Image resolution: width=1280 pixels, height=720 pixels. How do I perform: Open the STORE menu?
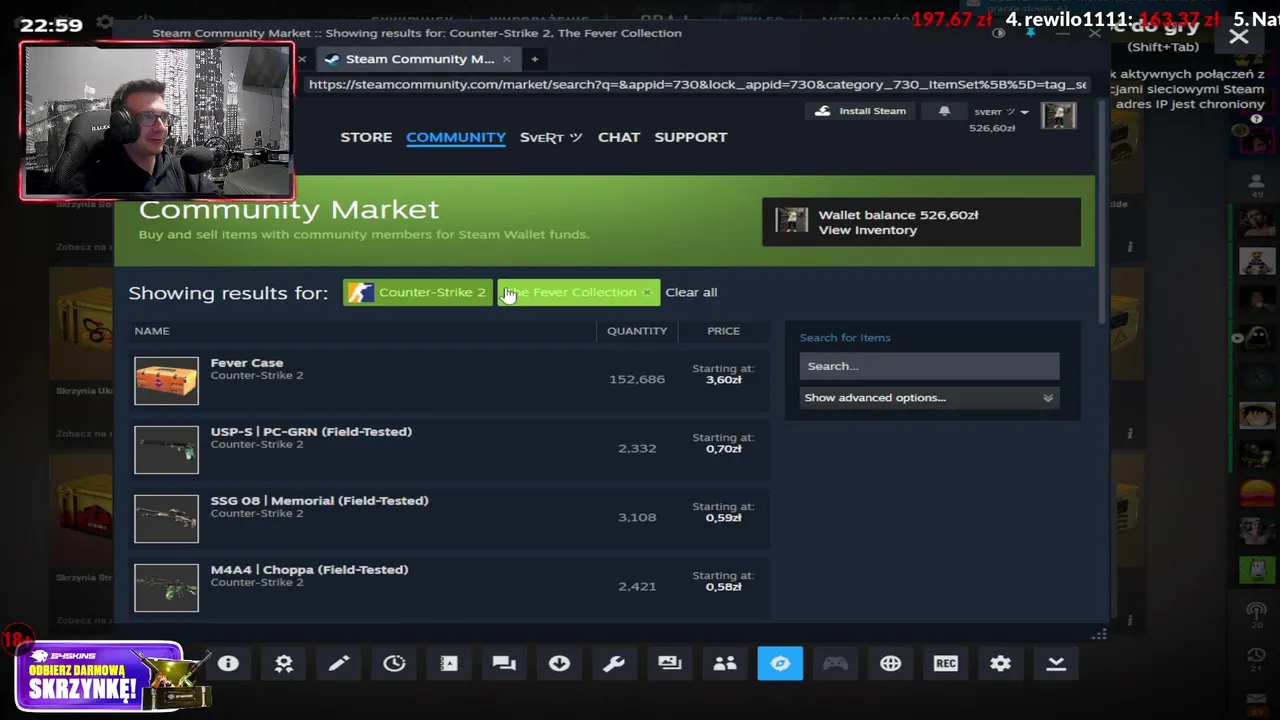(x=366, y=137)
